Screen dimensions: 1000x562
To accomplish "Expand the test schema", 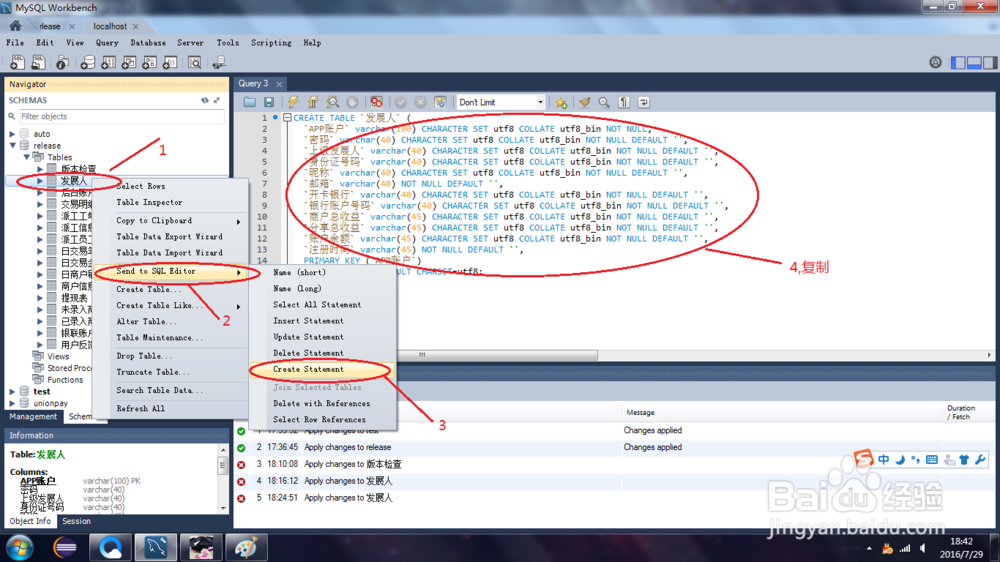I will (x=12, y=392).
